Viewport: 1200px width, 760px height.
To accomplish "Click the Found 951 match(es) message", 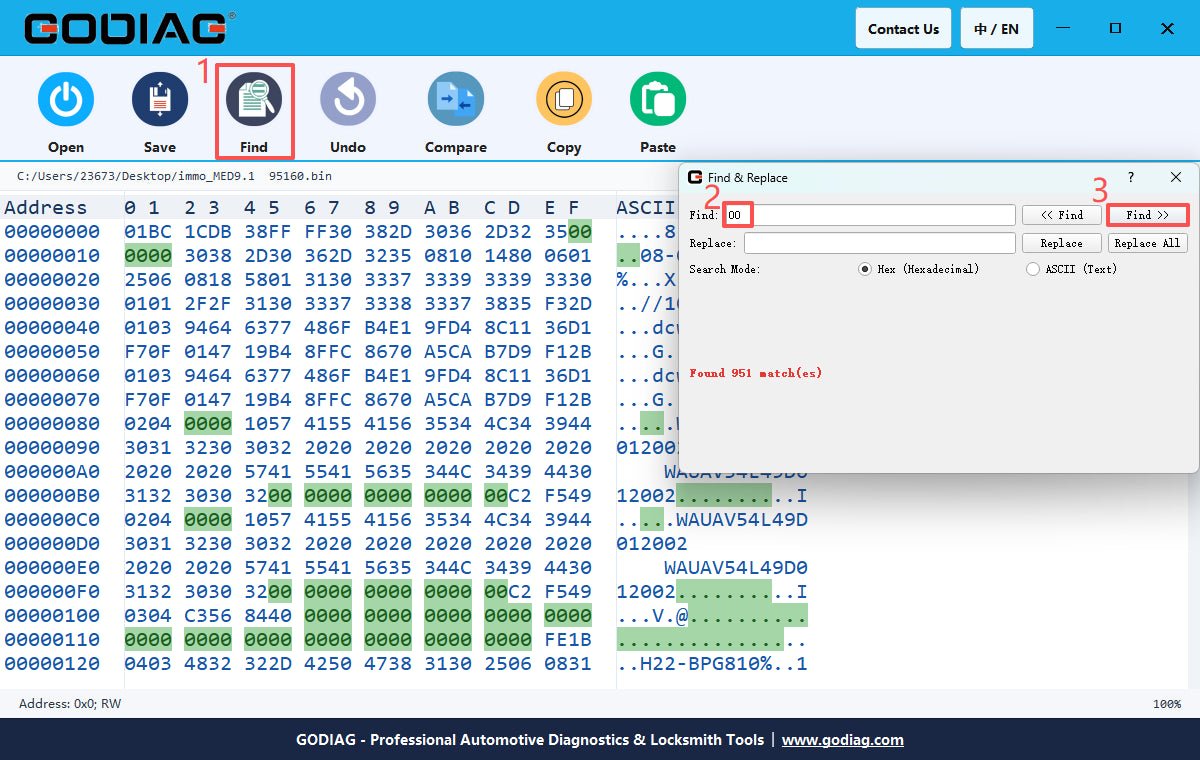I will [756, 373].
